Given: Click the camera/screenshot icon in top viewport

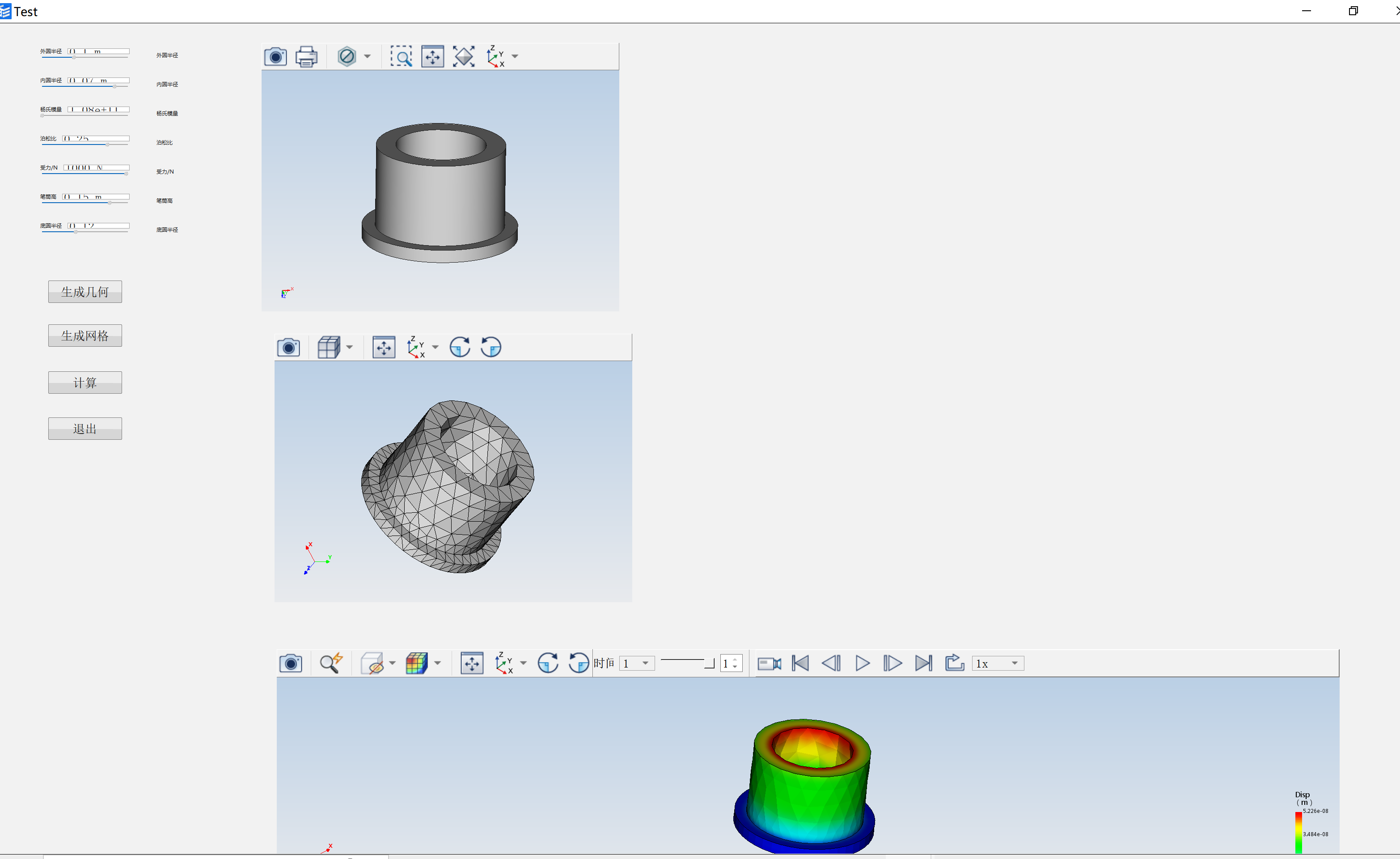Looking at the screenshot, I should click(x=275, y=56).
